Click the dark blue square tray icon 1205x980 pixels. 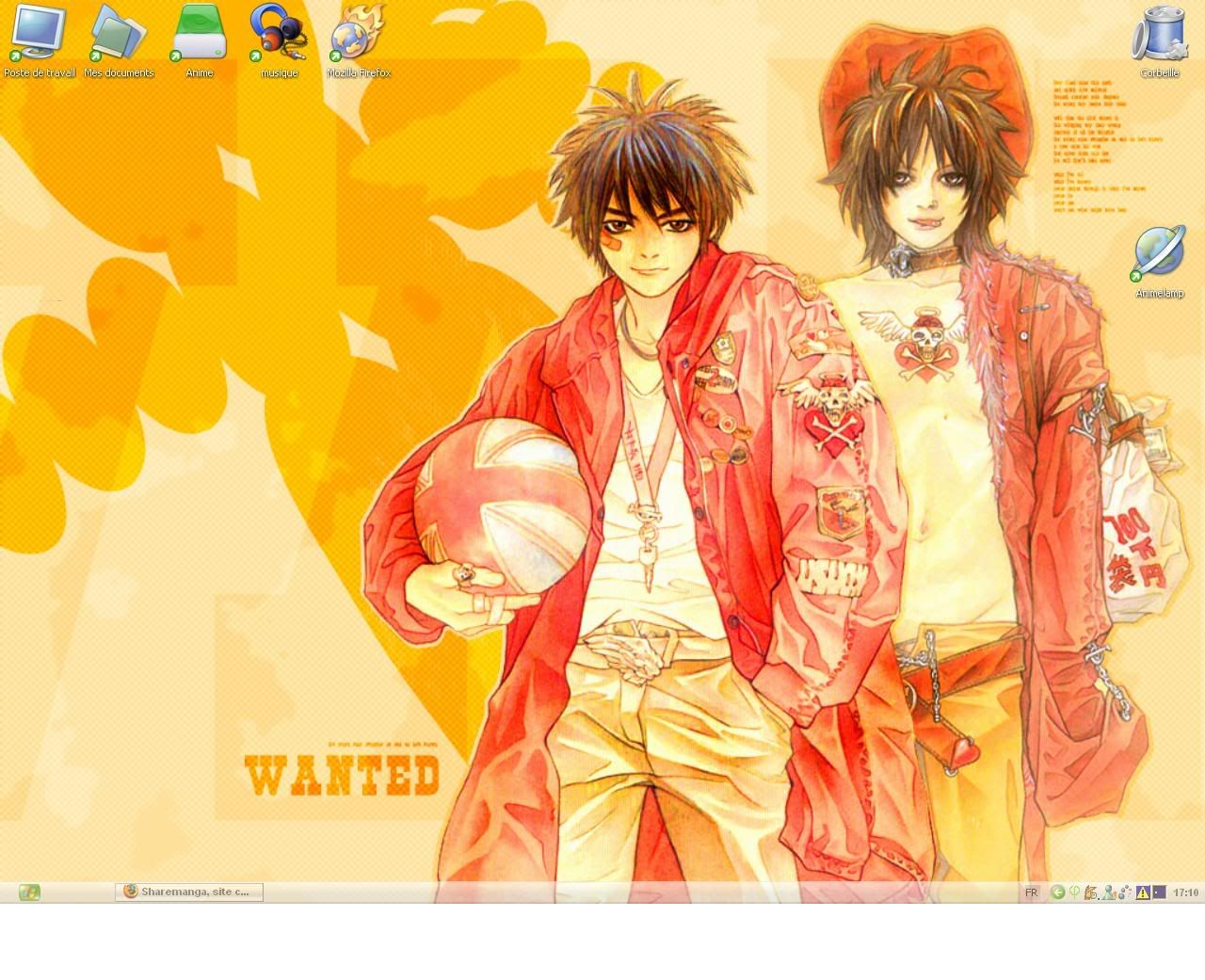pos(1159,892)
